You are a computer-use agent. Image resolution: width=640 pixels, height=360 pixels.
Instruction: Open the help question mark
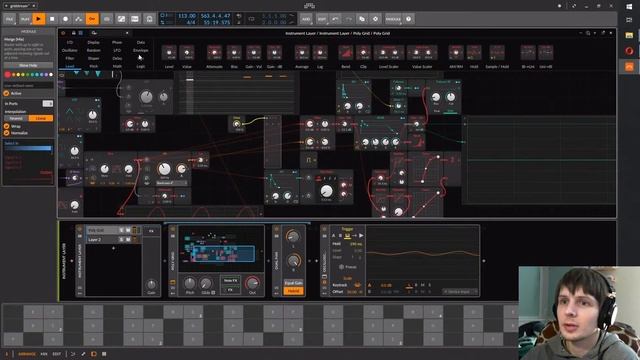pos(408,19)
